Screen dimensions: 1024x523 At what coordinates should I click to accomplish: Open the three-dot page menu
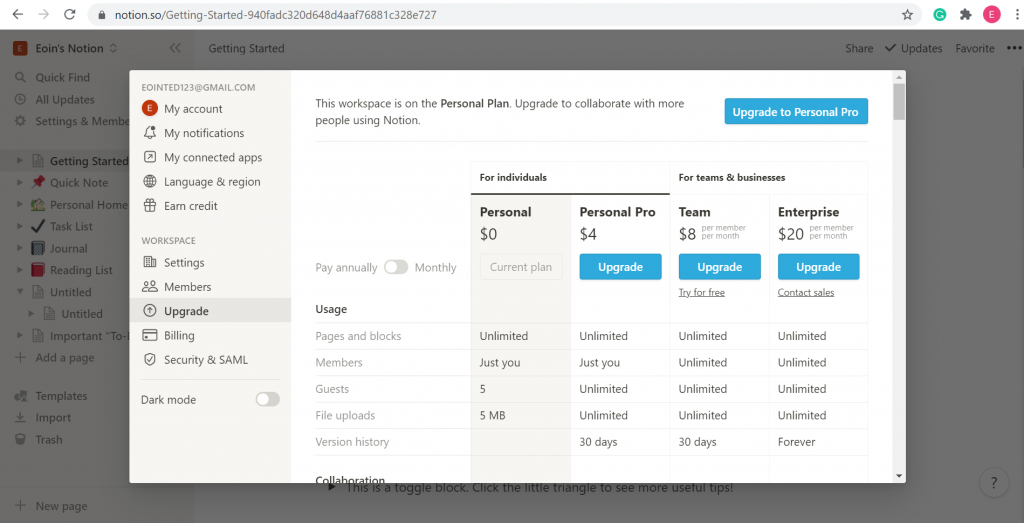coord(1013,48)
